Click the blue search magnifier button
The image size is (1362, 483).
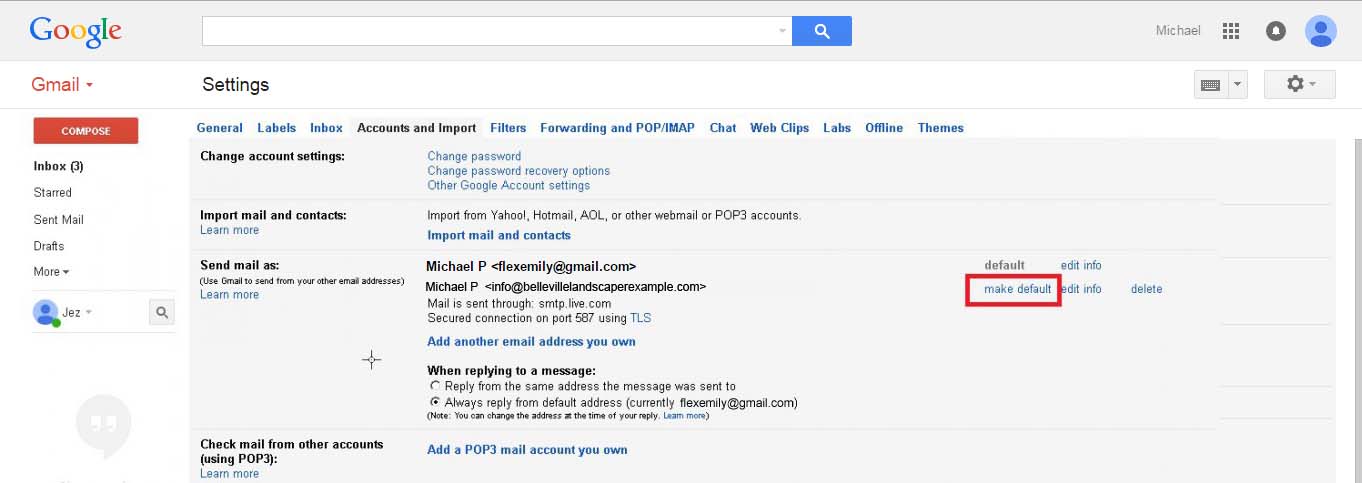821,31
